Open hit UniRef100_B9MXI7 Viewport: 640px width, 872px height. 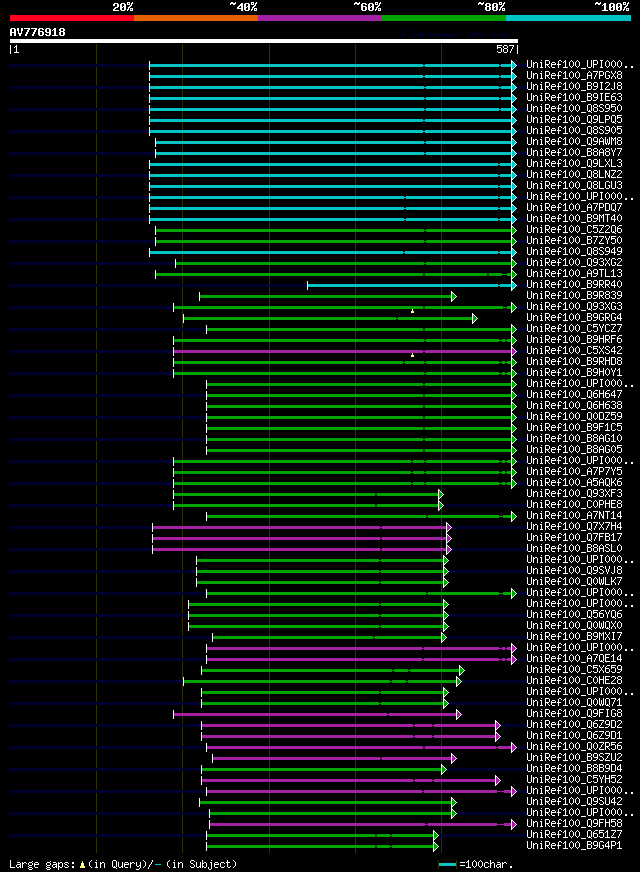(574, 636)
